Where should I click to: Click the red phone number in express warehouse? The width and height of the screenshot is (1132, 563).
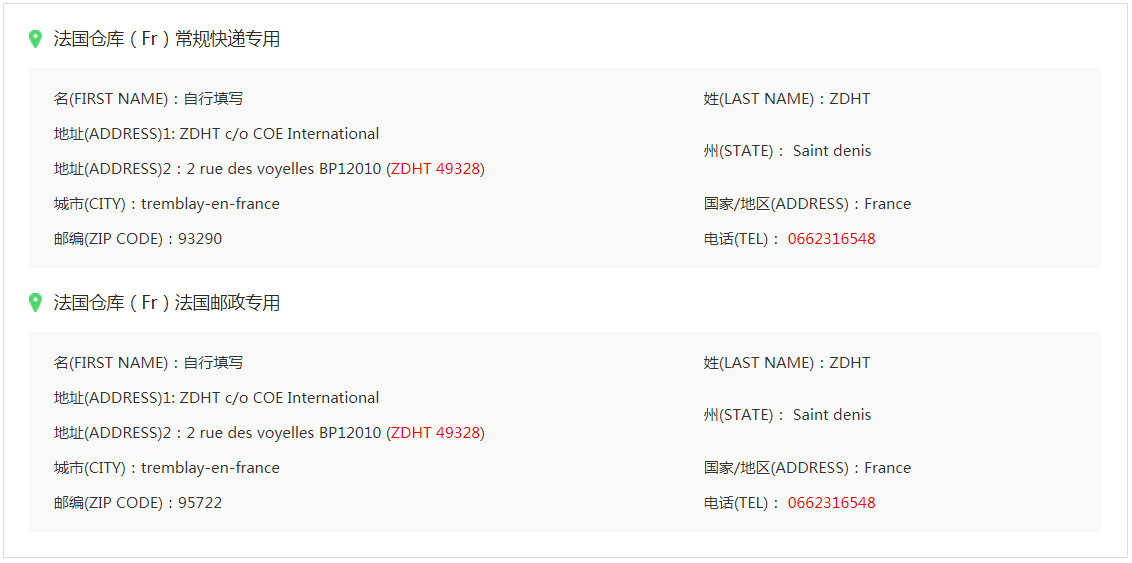tap(831, 239)
